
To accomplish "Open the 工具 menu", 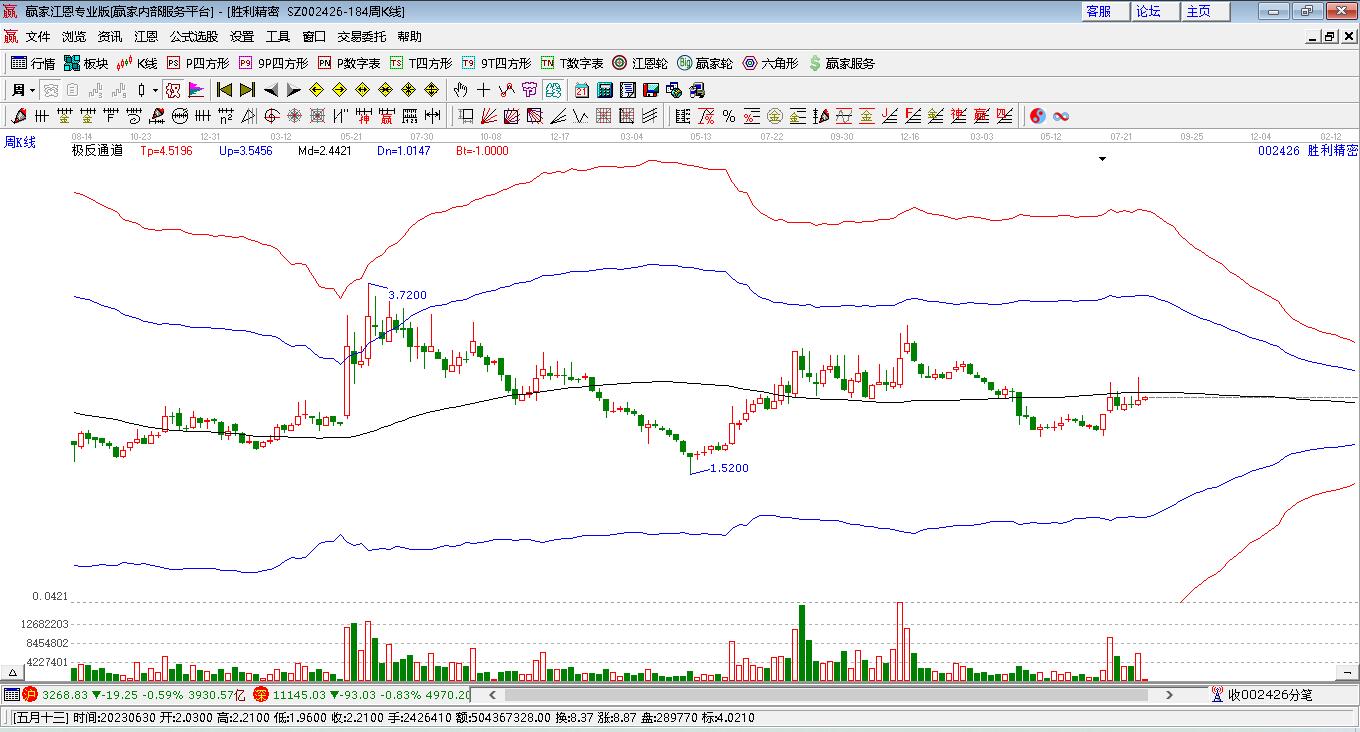I will [278, 37].
